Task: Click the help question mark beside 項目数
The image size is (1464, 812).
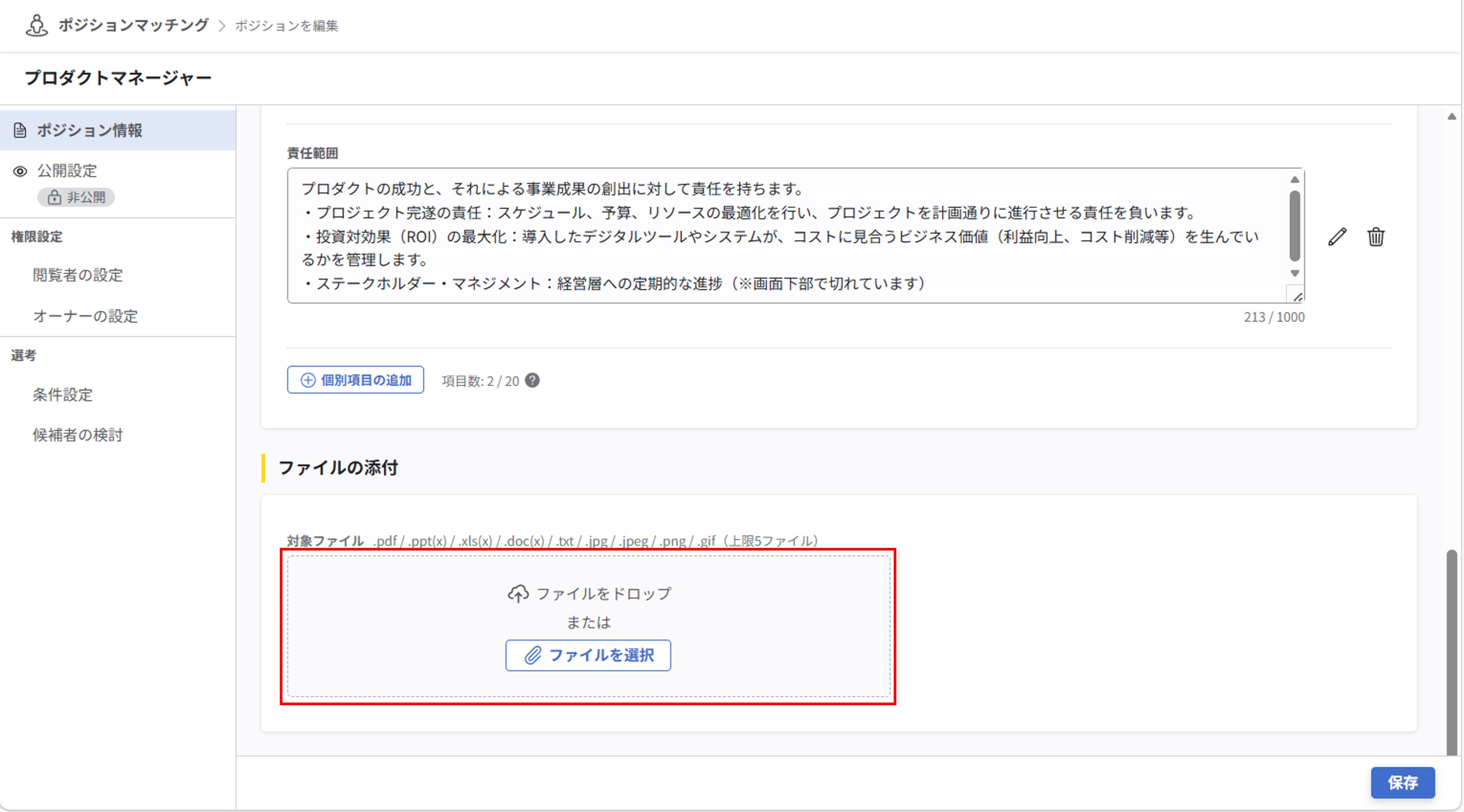Action: tap(532, 380)
